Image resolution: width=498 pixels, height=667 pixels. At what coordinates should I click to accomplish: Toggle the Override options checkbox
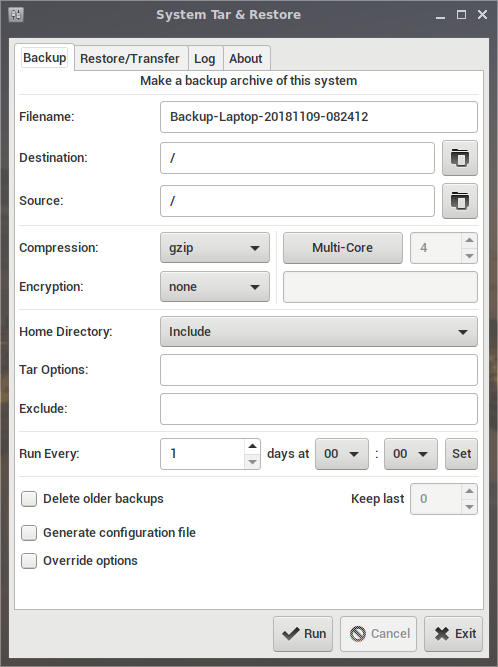point(29,561)
